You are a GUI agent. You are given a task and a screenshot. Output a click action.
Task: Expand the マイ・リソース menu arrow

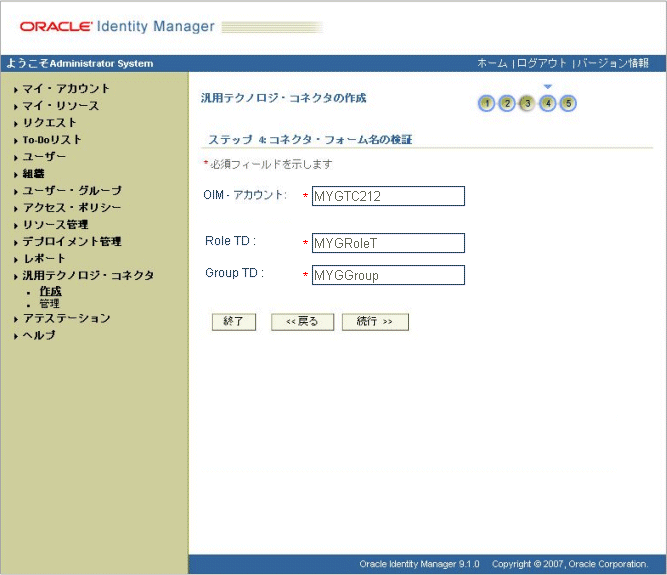[x=16, y=107]
